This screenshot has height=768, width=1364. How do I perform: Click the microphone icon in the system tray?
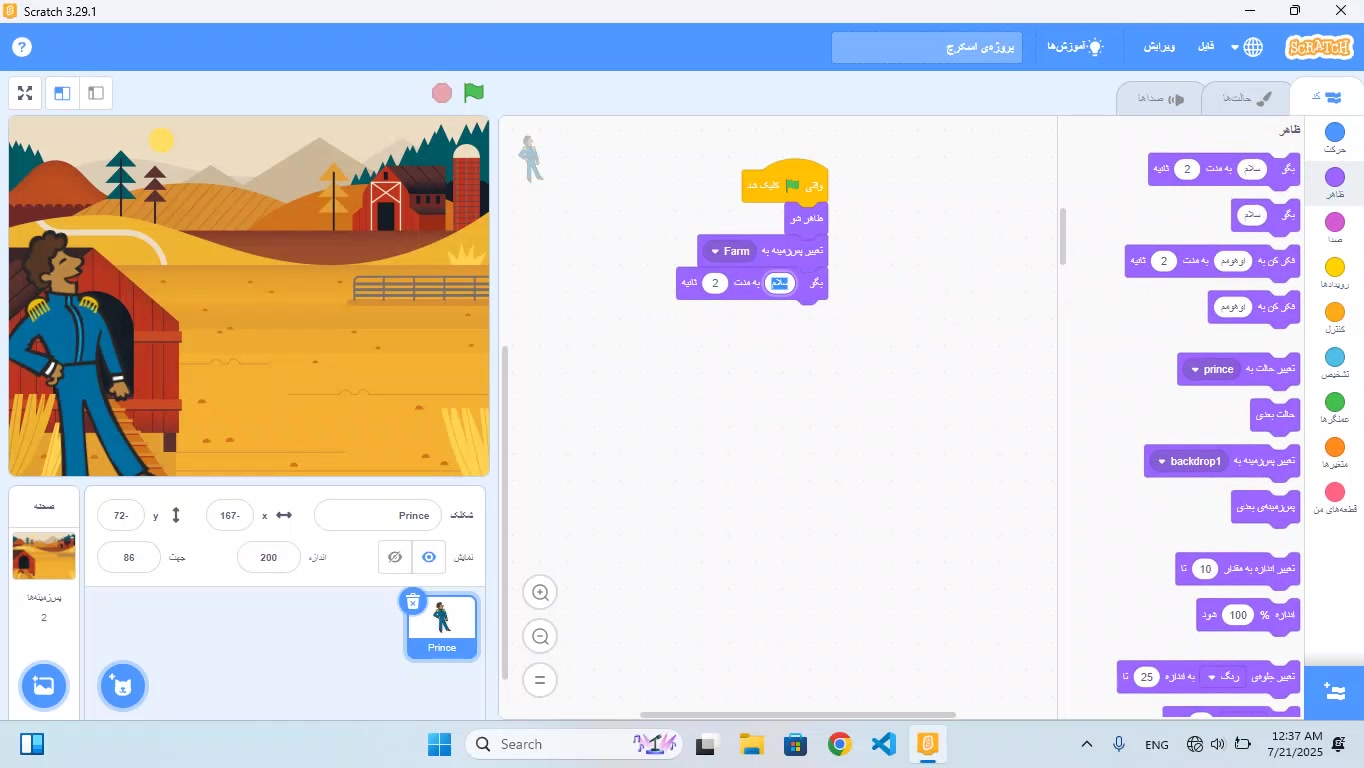[1120, 744]
